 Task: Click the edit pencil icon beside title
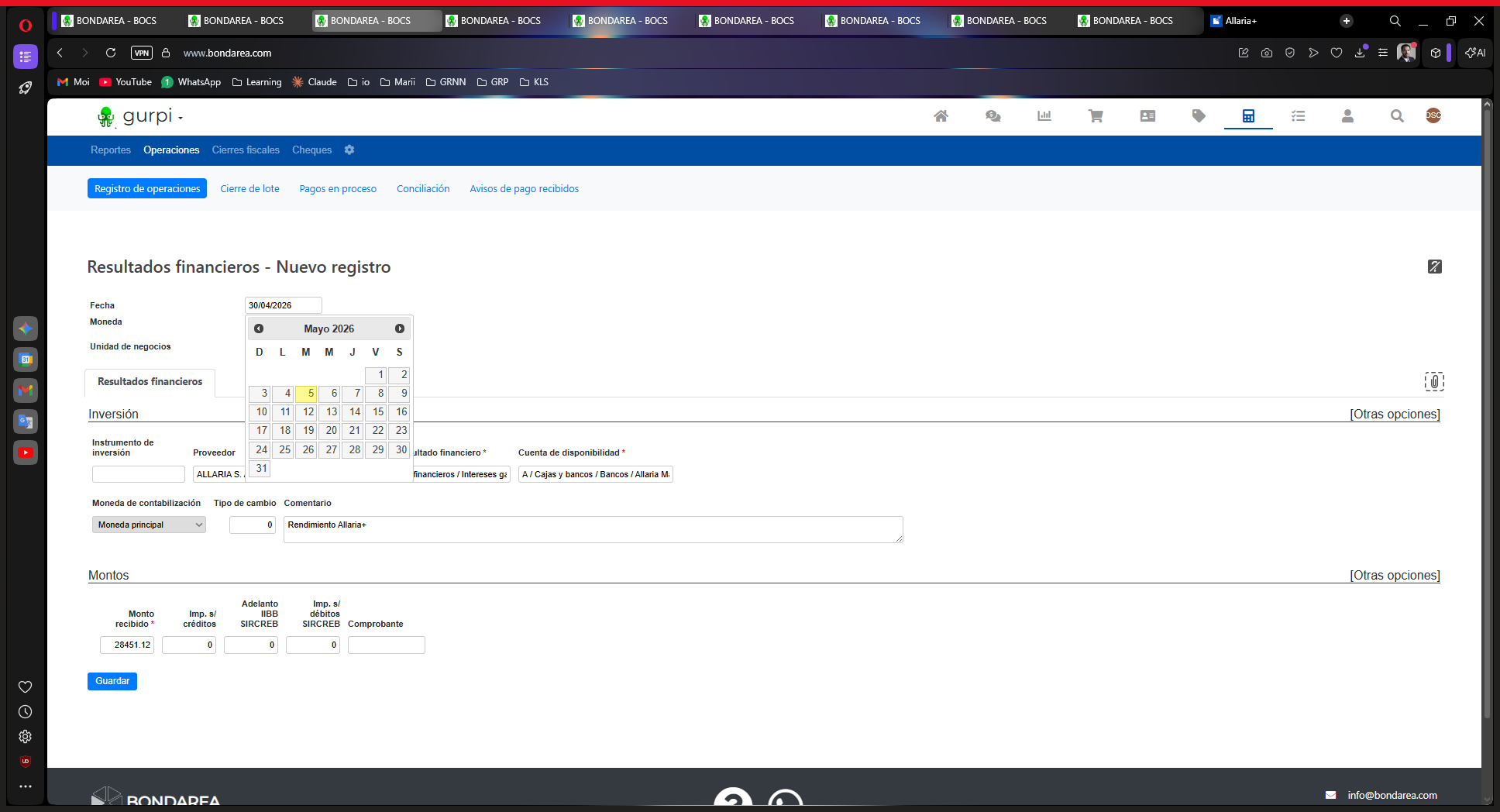(x=1435, y=267)
